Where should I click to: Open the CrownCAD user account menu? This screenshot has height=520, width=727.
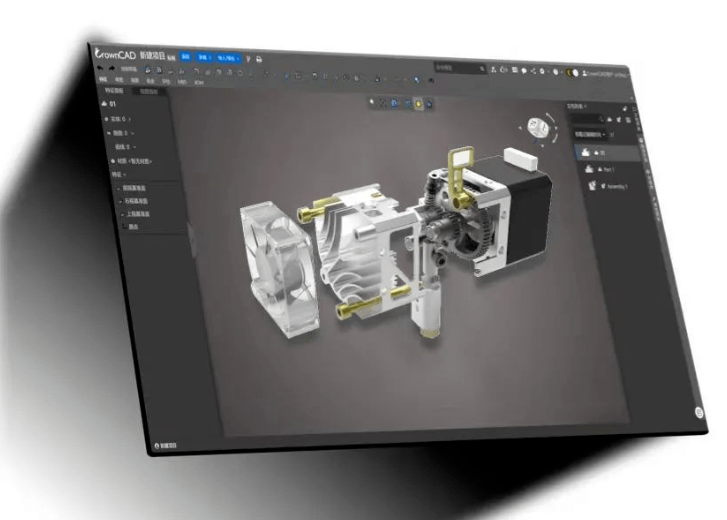pyautogui.click(x=606, y=74)
